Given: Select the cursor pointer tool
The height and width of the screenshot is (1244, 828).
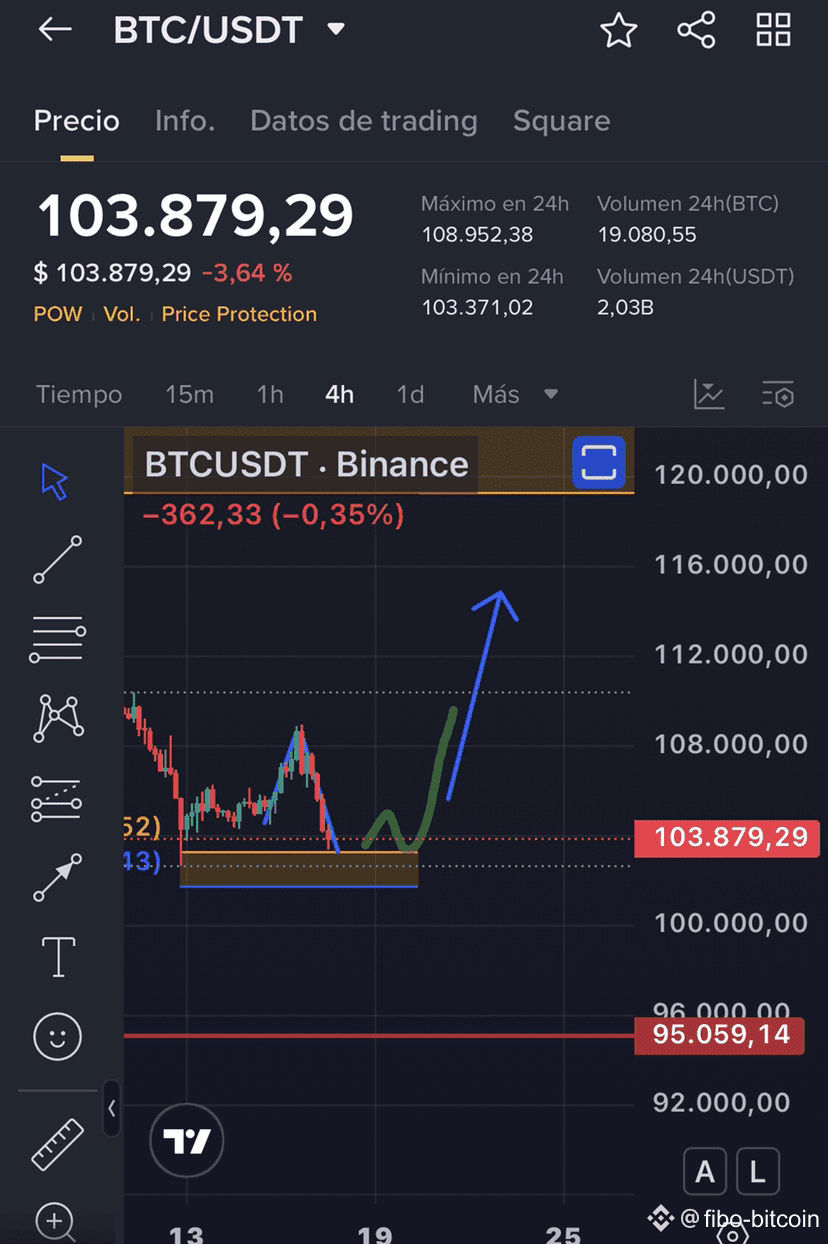Looking at the screenshot, I should click(55, 481).
